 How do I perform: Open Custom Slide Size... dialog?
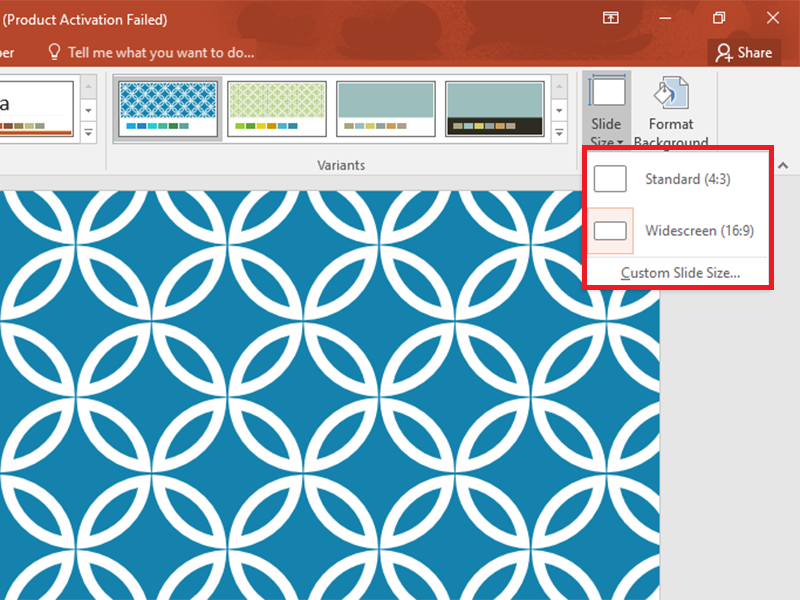679,273
